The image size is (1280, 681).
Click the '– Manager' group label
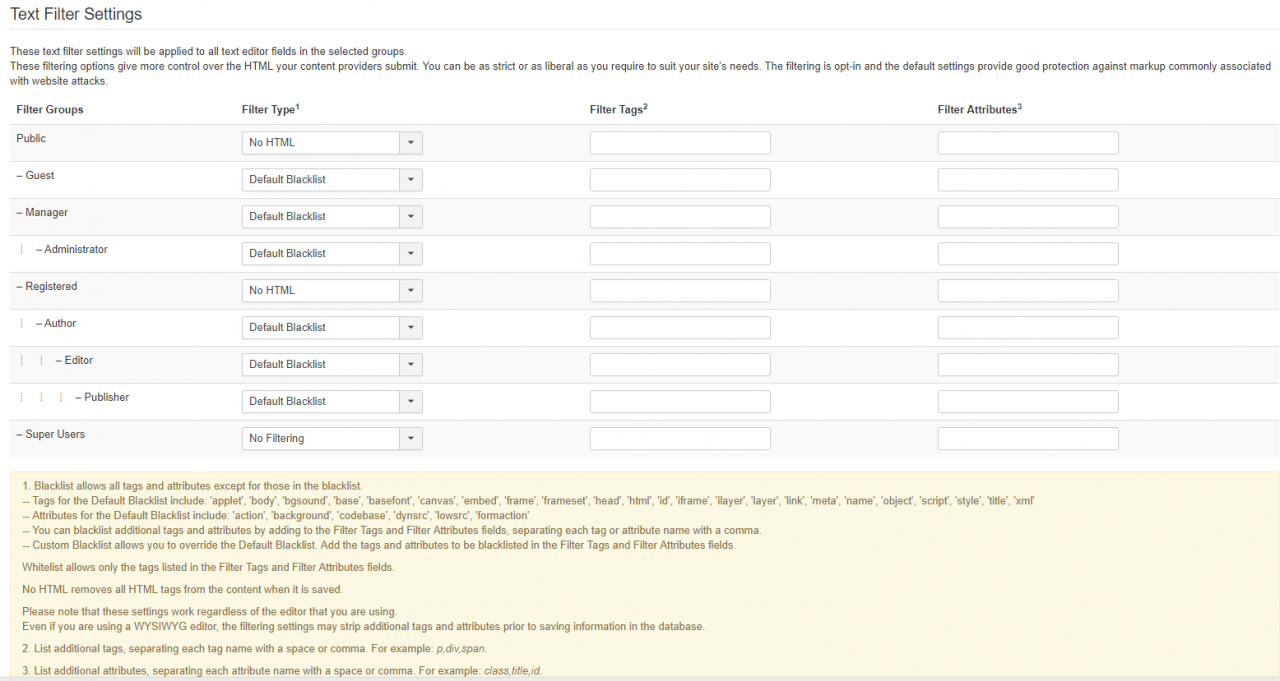click(42, 212)
